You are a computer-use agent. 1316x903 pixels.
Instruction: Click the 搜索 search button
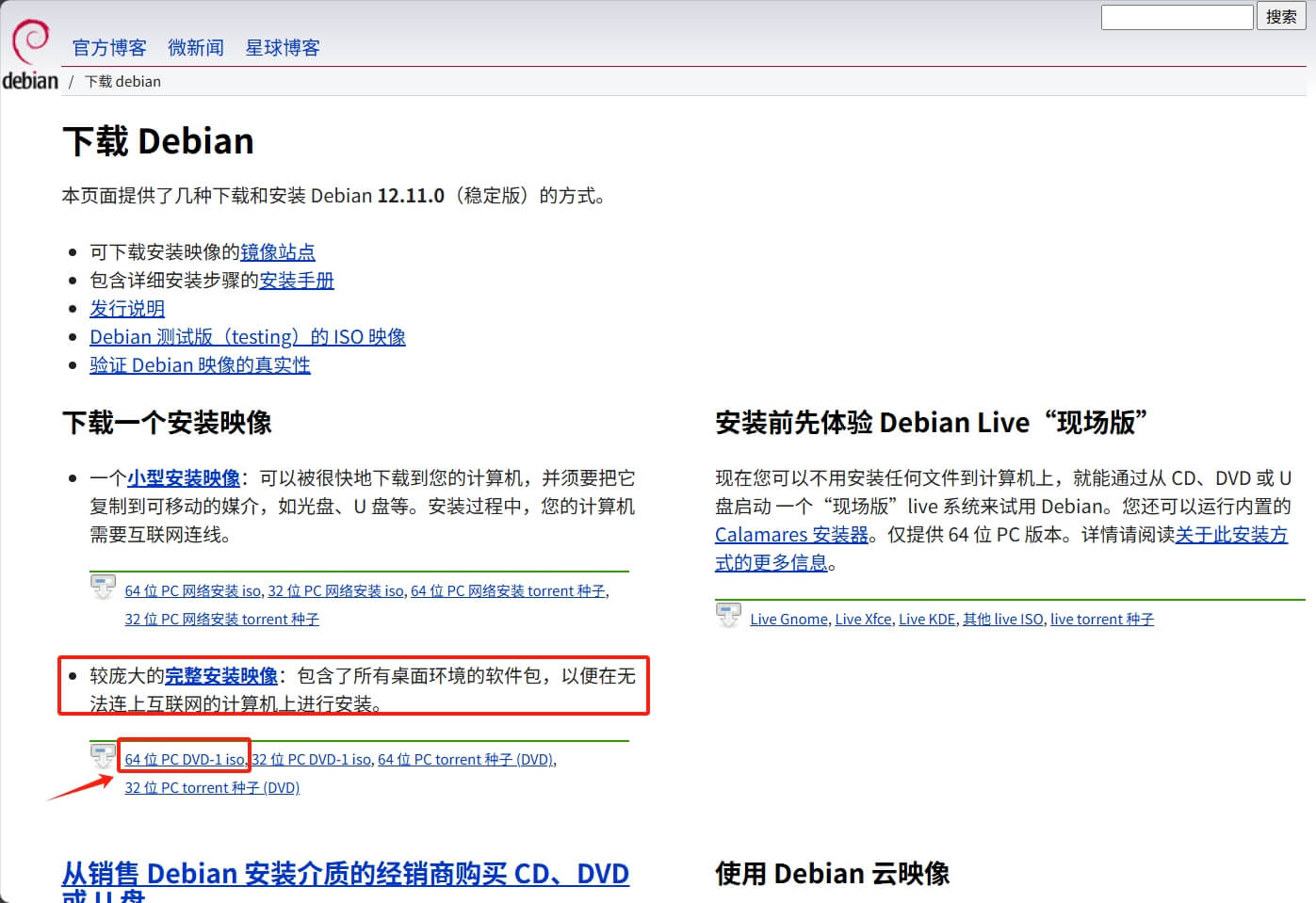pos(1281,17)
